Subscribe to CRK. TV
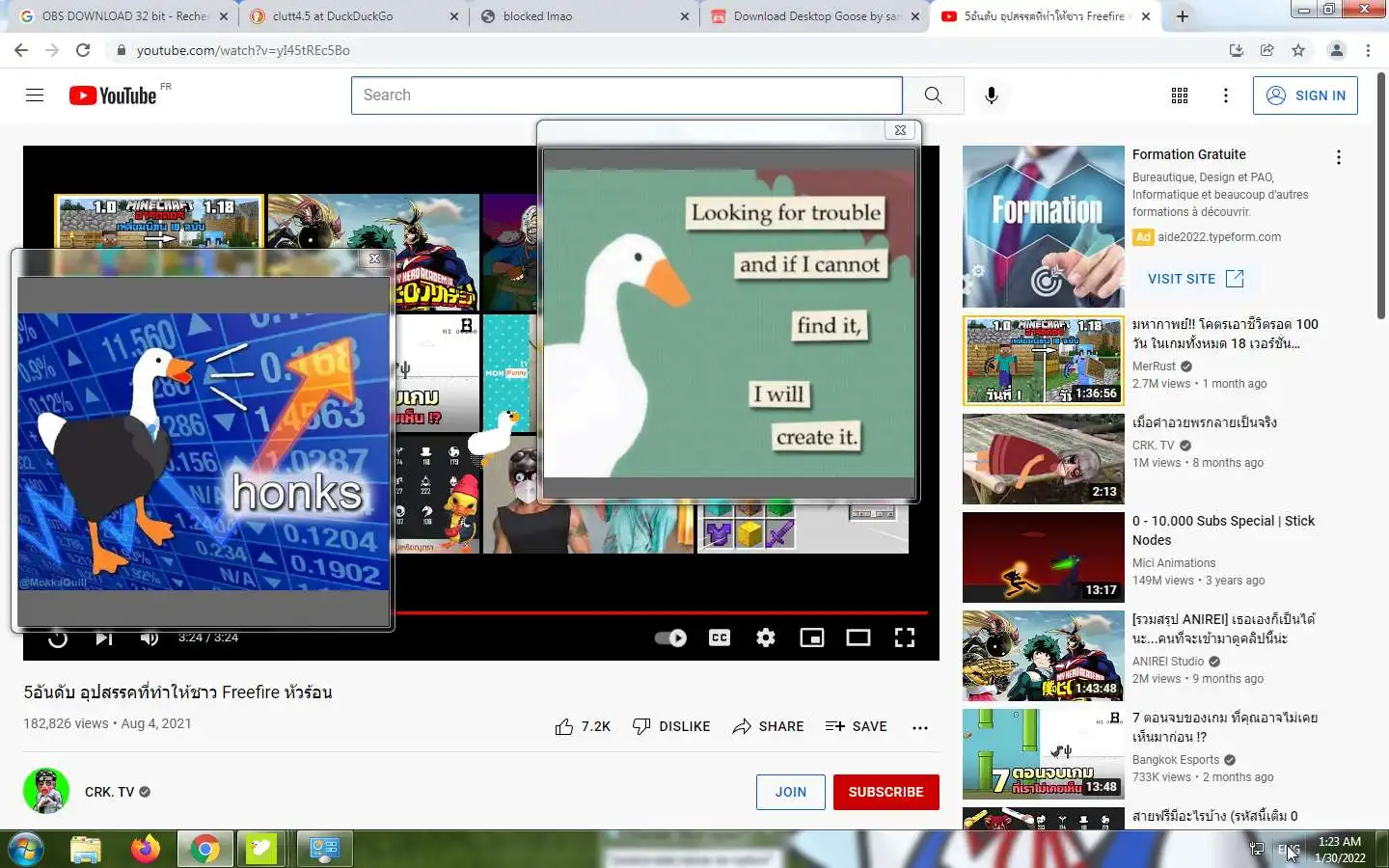Image resolution: width=1389 pixels, height=868 pixels. pyautogui.click(x=885, y=792)
